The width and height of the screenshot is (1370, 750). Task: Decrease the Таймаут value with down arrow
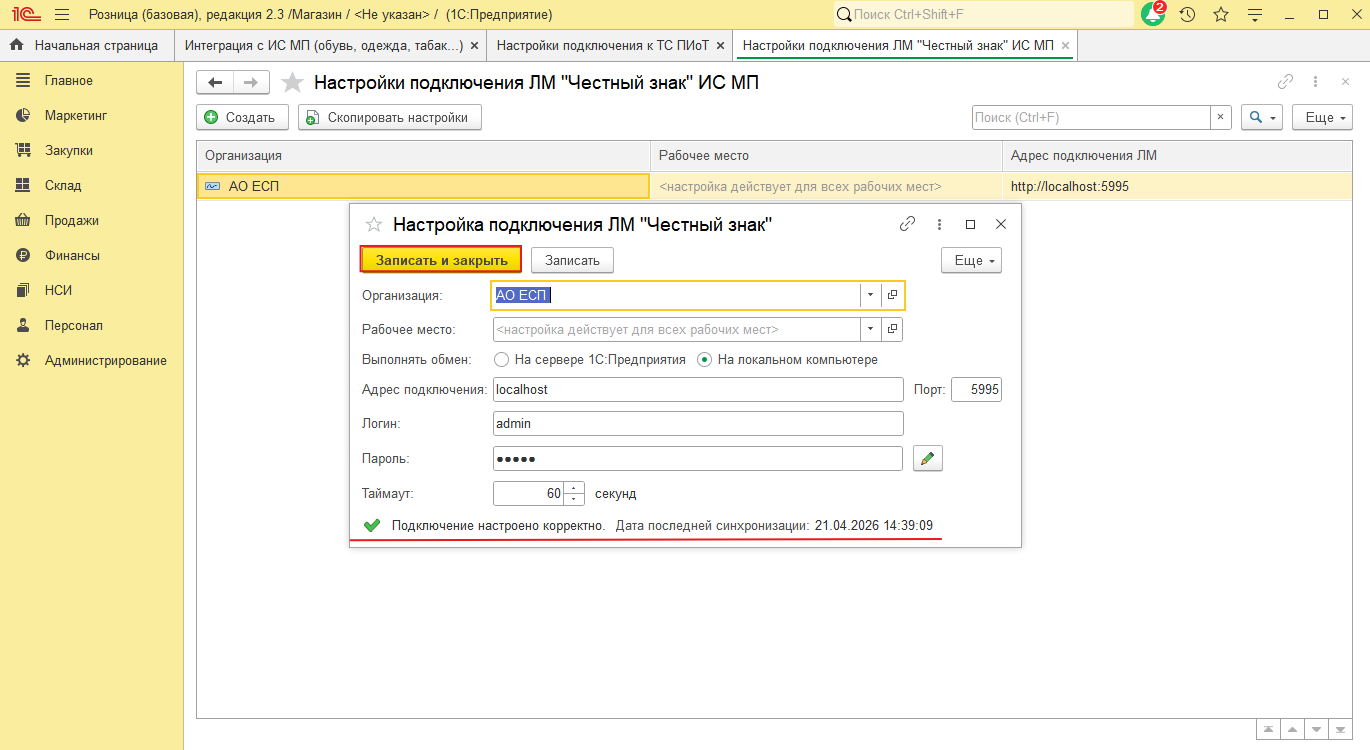coord(574,499)
